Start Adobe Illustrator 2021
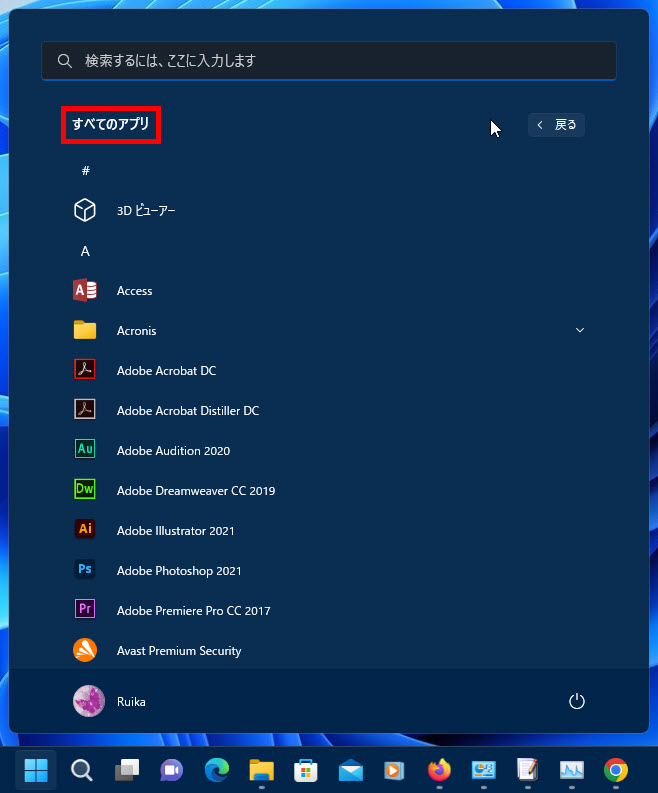 click(175, 531)
